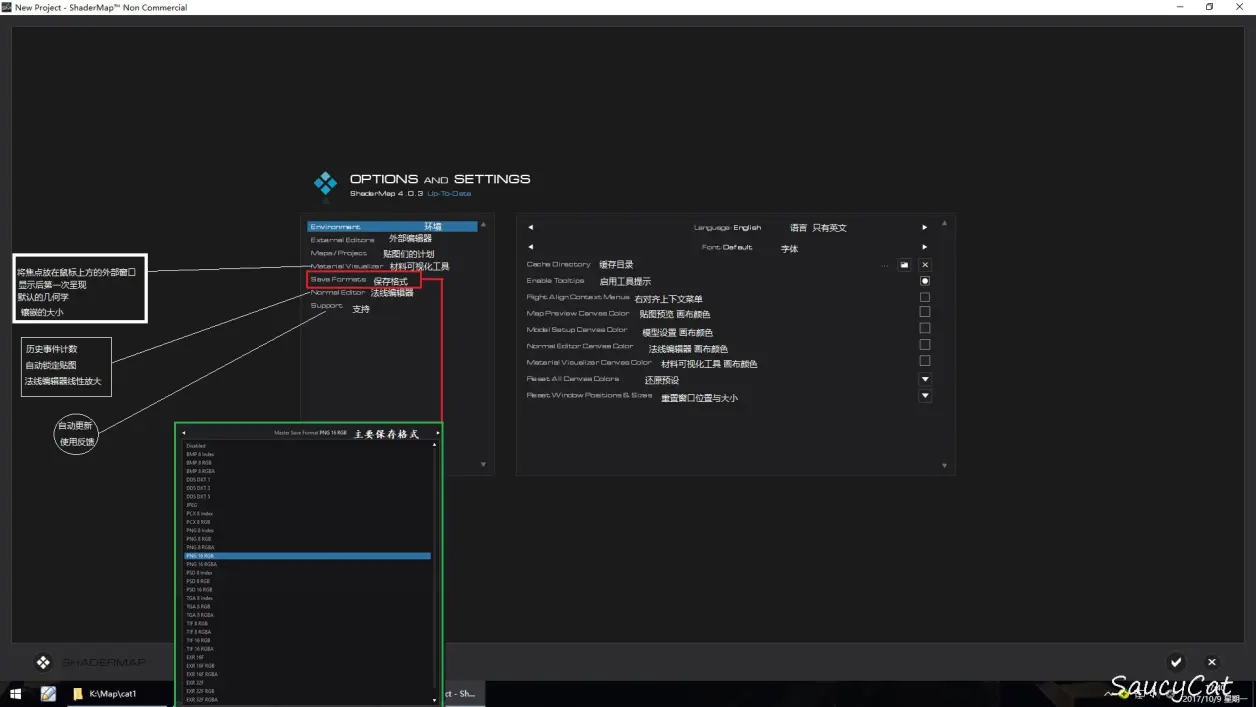Image resolution: width=1256 pixels, height=707 pixels.
Task: Cancel options with the bottom X icon
Action: [x=1212, y=662]
